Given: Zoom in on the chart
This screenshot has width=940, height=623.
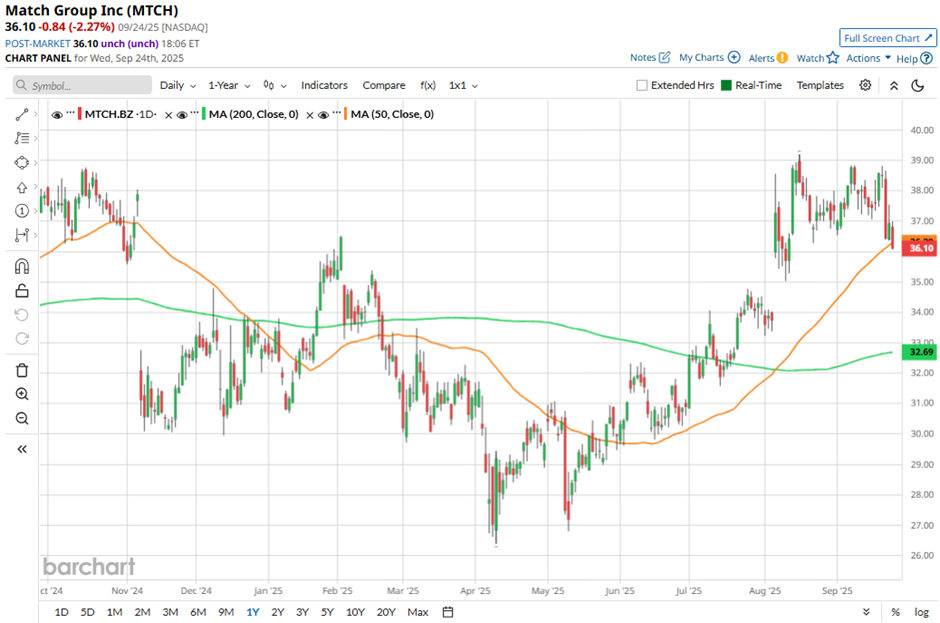Looking at the screenshot, I should point(22,394).
